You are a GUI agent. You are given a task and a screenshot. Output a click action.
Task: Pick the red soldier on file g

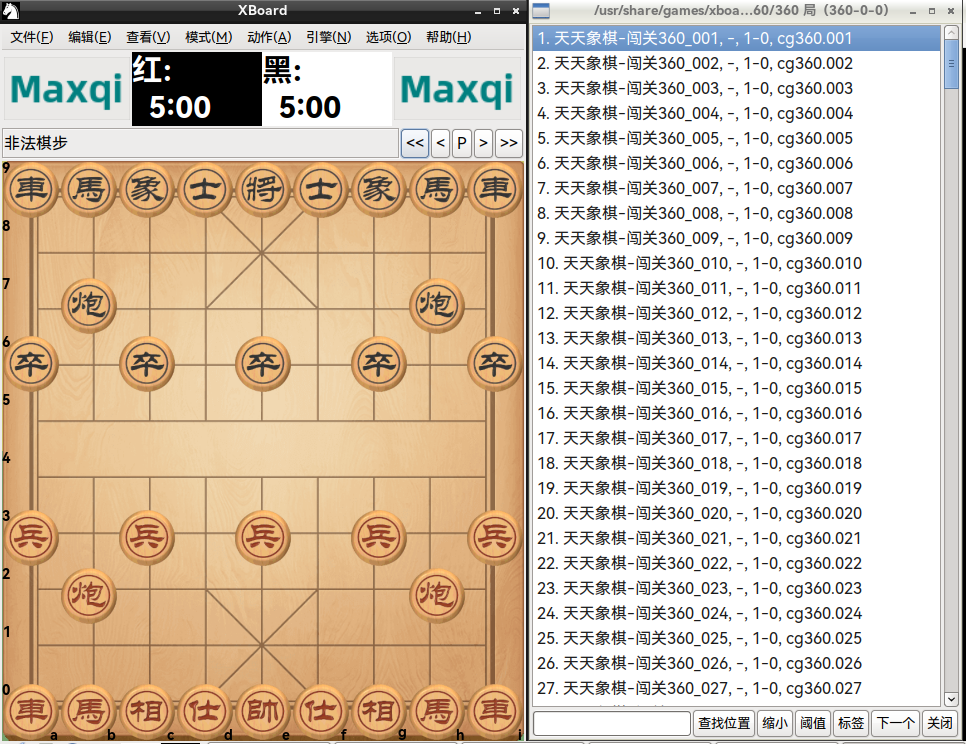[x=379, y=537]
